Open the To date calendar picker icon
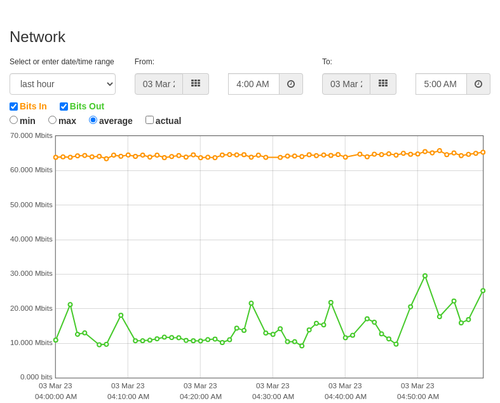 [383, 84]
